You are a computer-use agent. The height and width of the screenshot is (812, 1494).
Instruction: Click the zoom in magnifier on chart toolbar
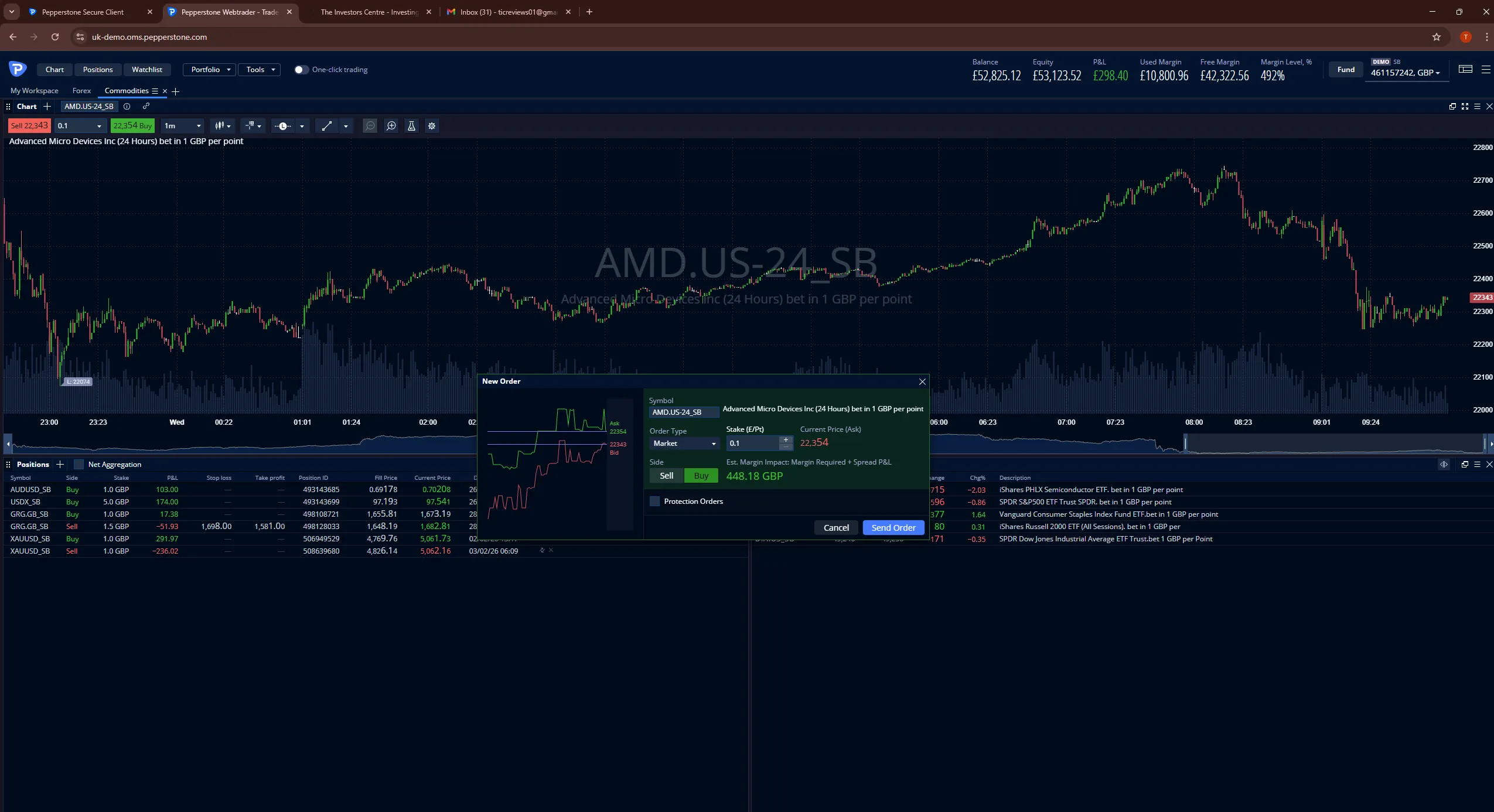pos(391,126)
